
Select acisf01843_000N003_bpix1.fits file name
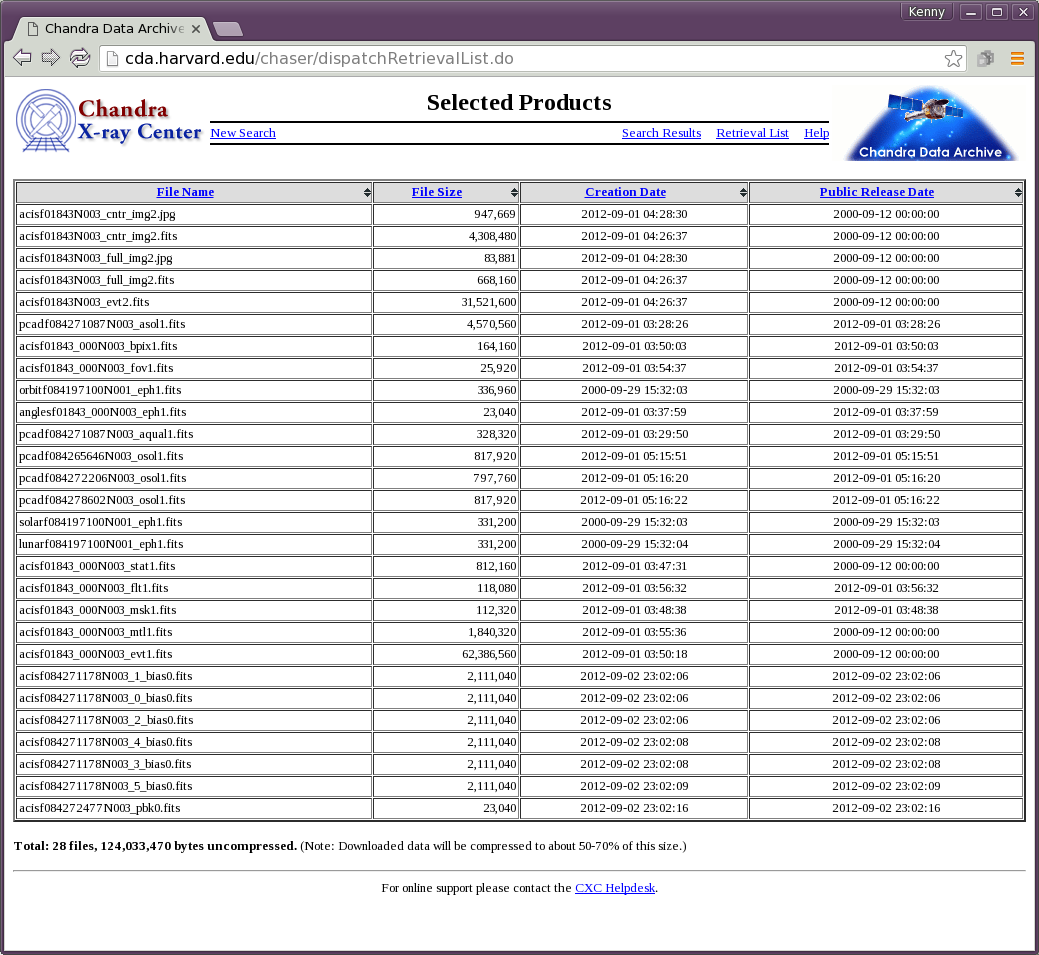tap(98, 345)
